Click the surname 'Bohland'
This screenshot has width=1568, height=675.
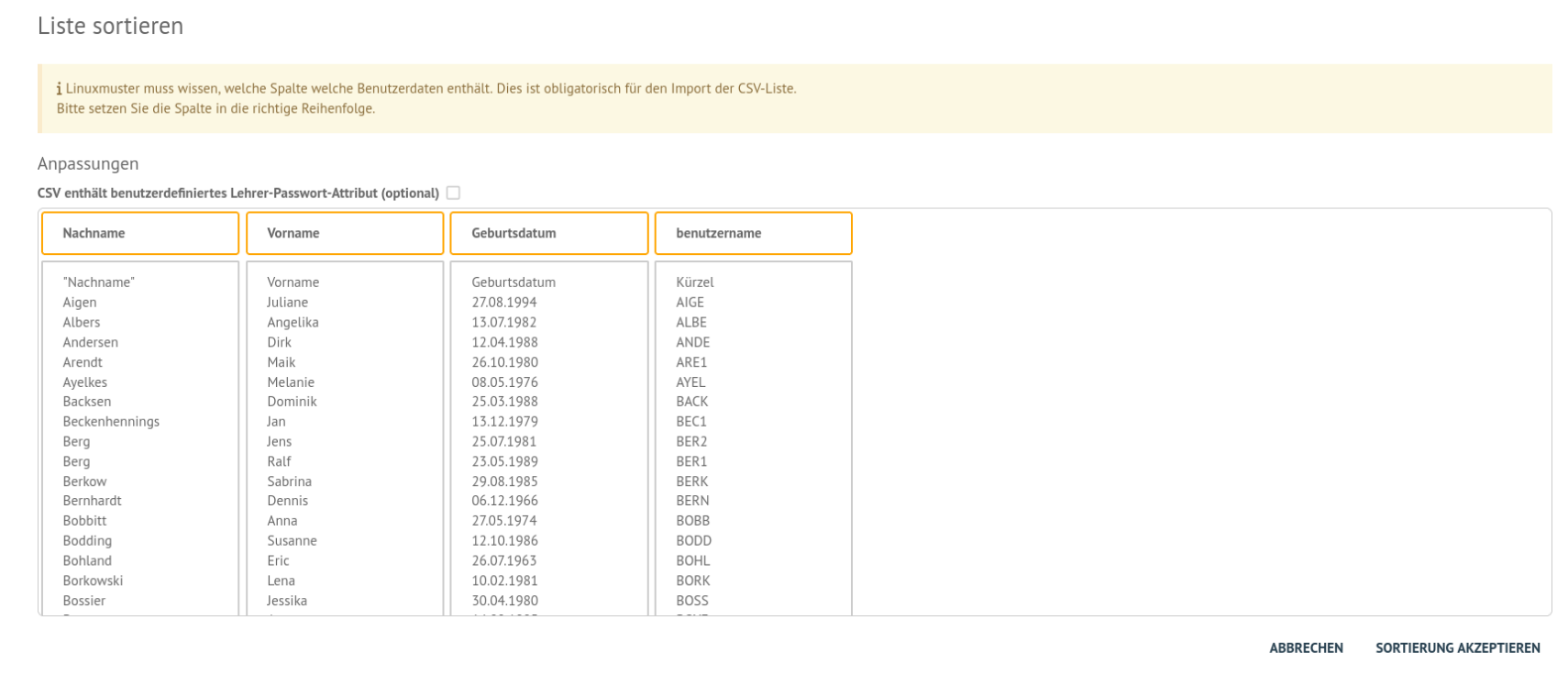87,561
